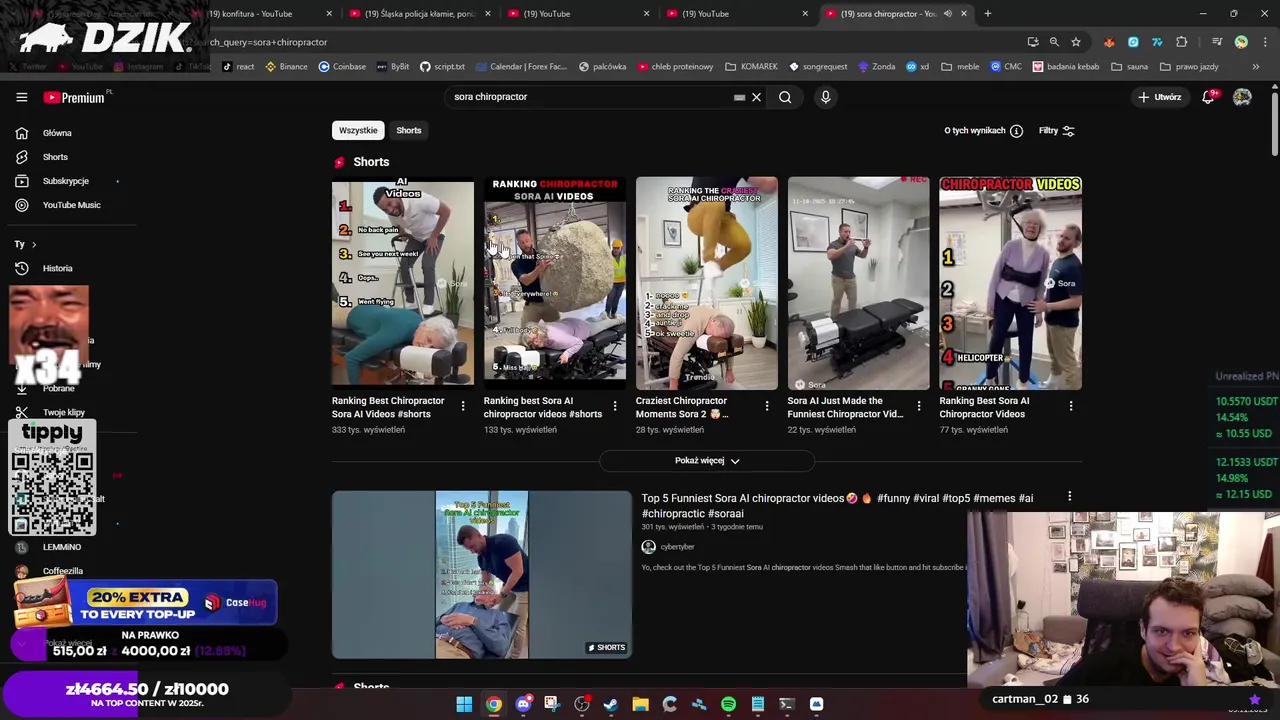Open the Sora AI Just Made short thumbnail

(859, 283)
